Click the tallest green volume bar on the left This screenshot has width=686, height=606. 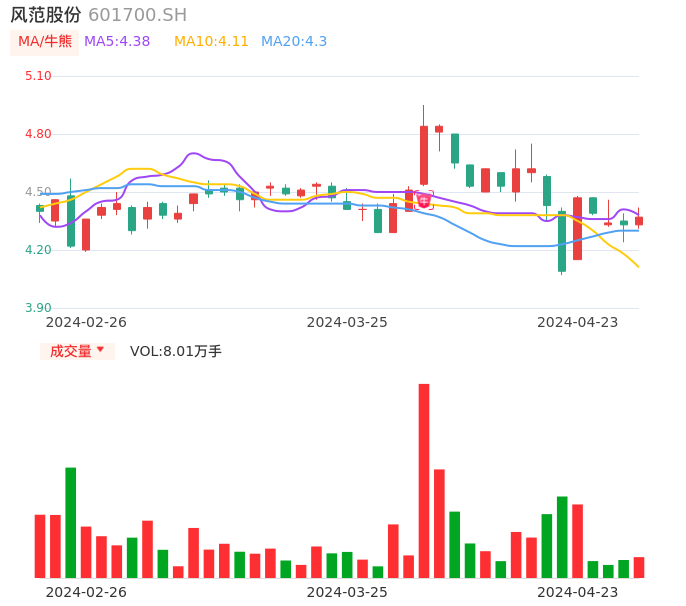[70, 522]
